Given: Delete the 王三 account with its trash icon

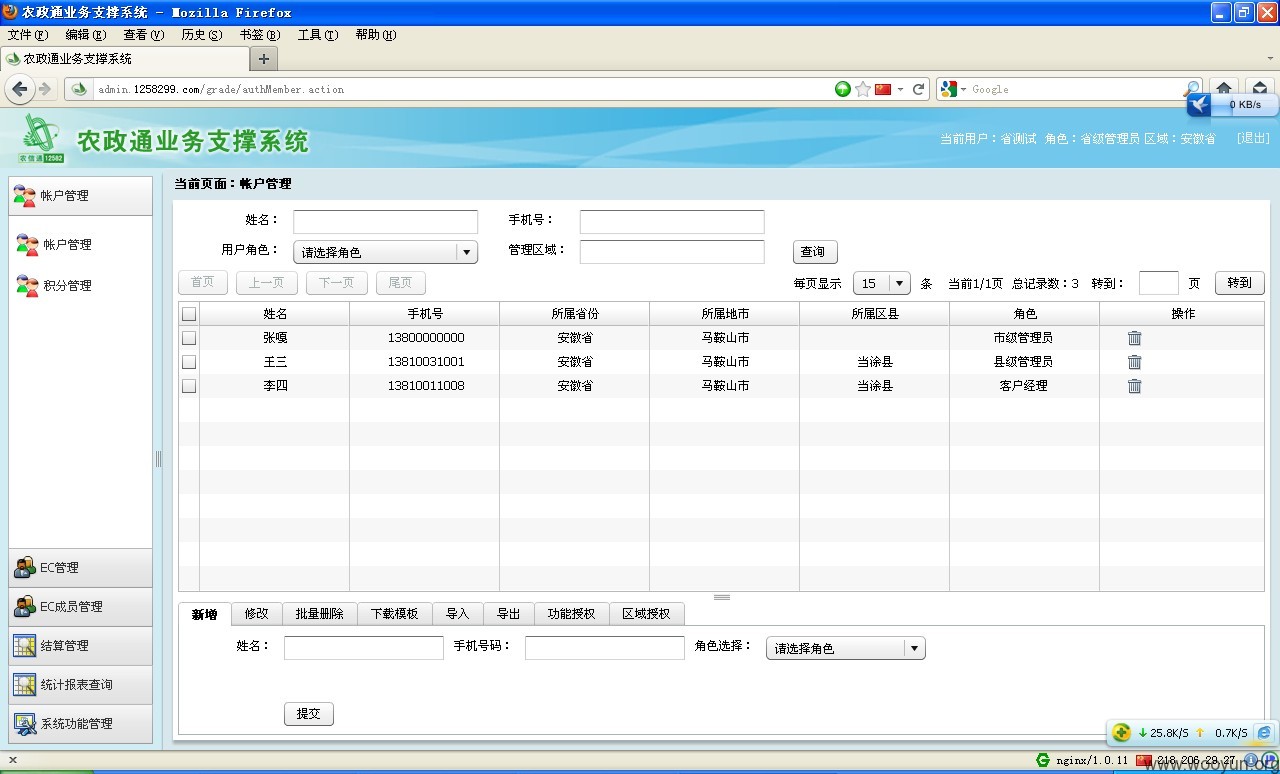Looking at the screenshot, I should (x=1134, y=362).
